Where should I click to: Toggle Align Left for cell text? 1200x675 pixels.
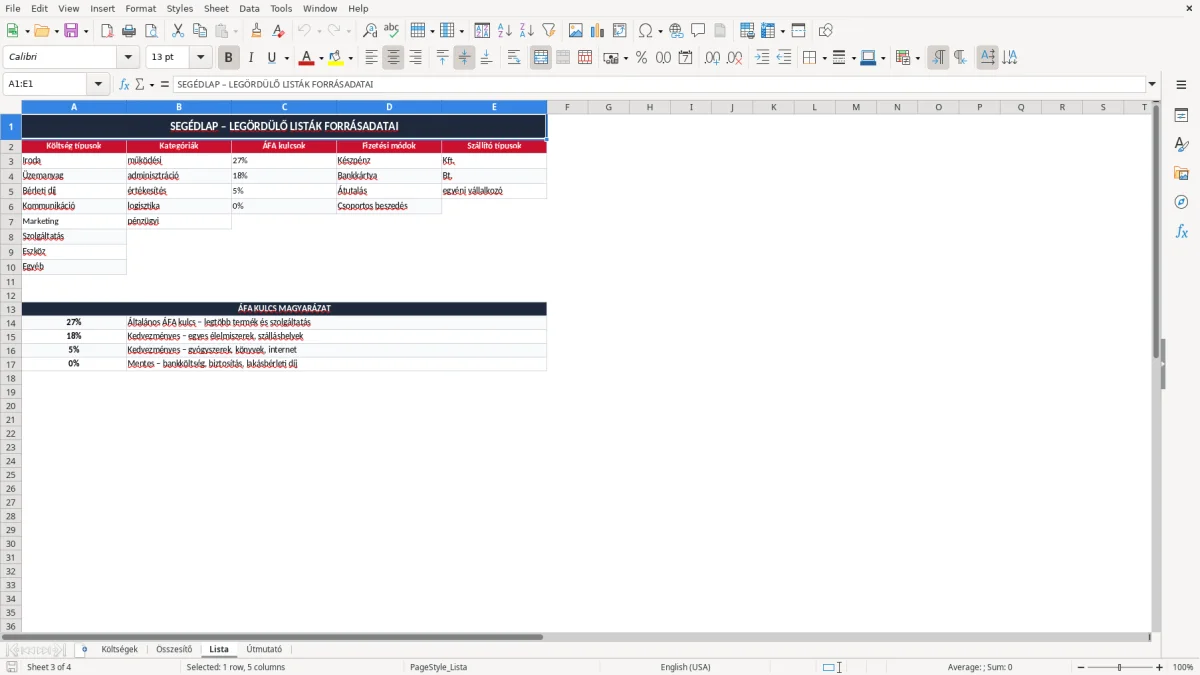pos(371,58)
